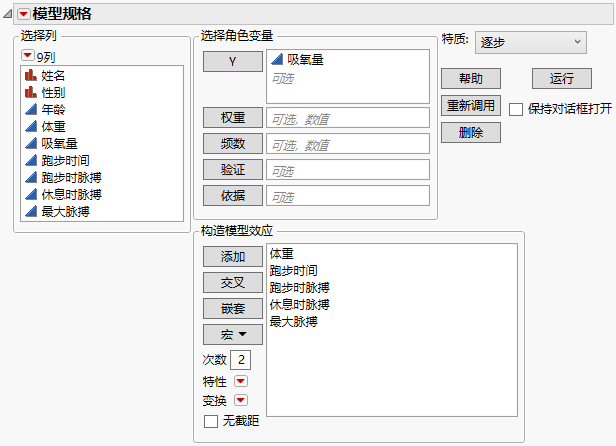Select 吸氧量 in the column list
The height and width of the screenshot is (446, 616).
tap(59, 143)
